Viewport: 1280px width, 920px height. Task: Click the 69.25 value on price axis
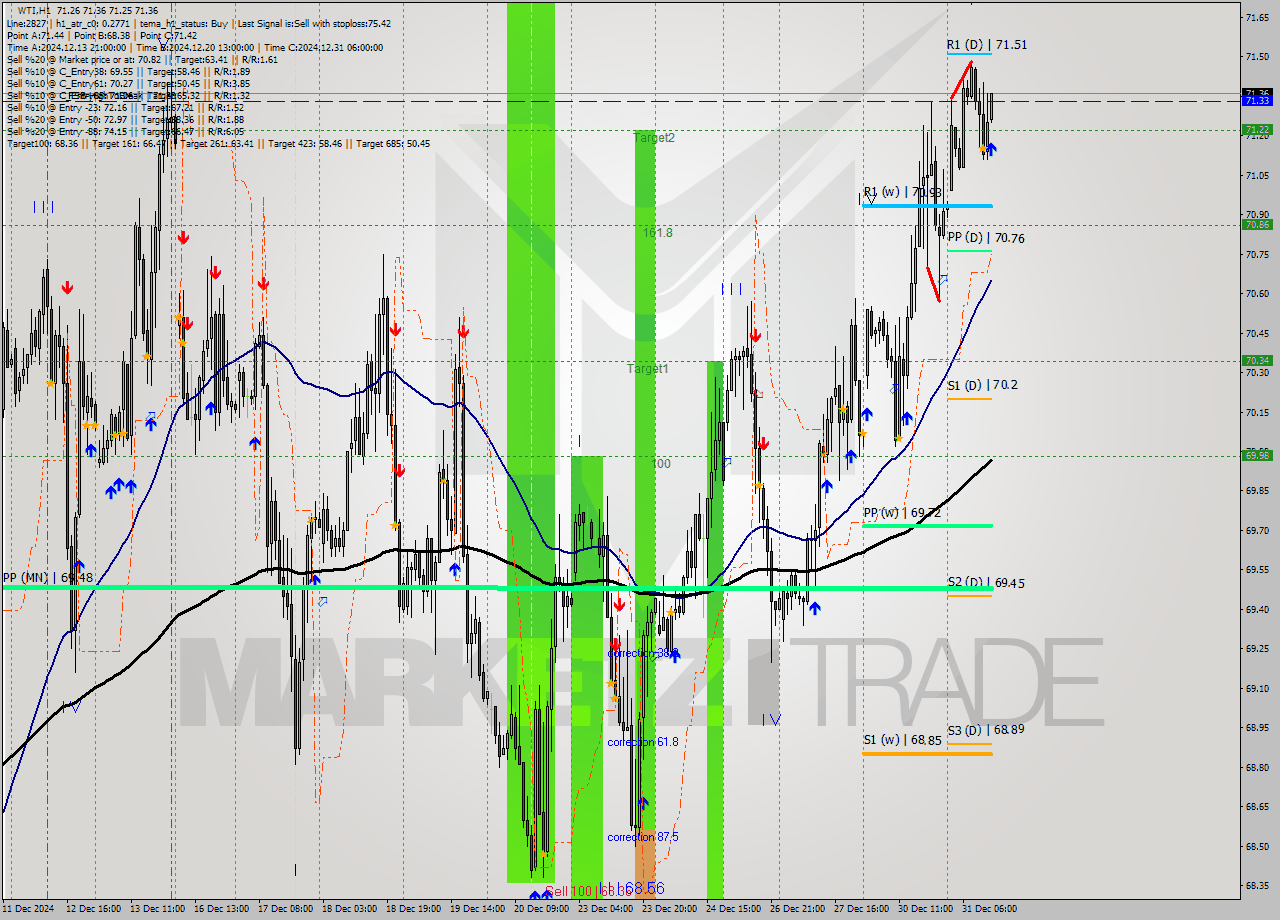(1257, 649)
